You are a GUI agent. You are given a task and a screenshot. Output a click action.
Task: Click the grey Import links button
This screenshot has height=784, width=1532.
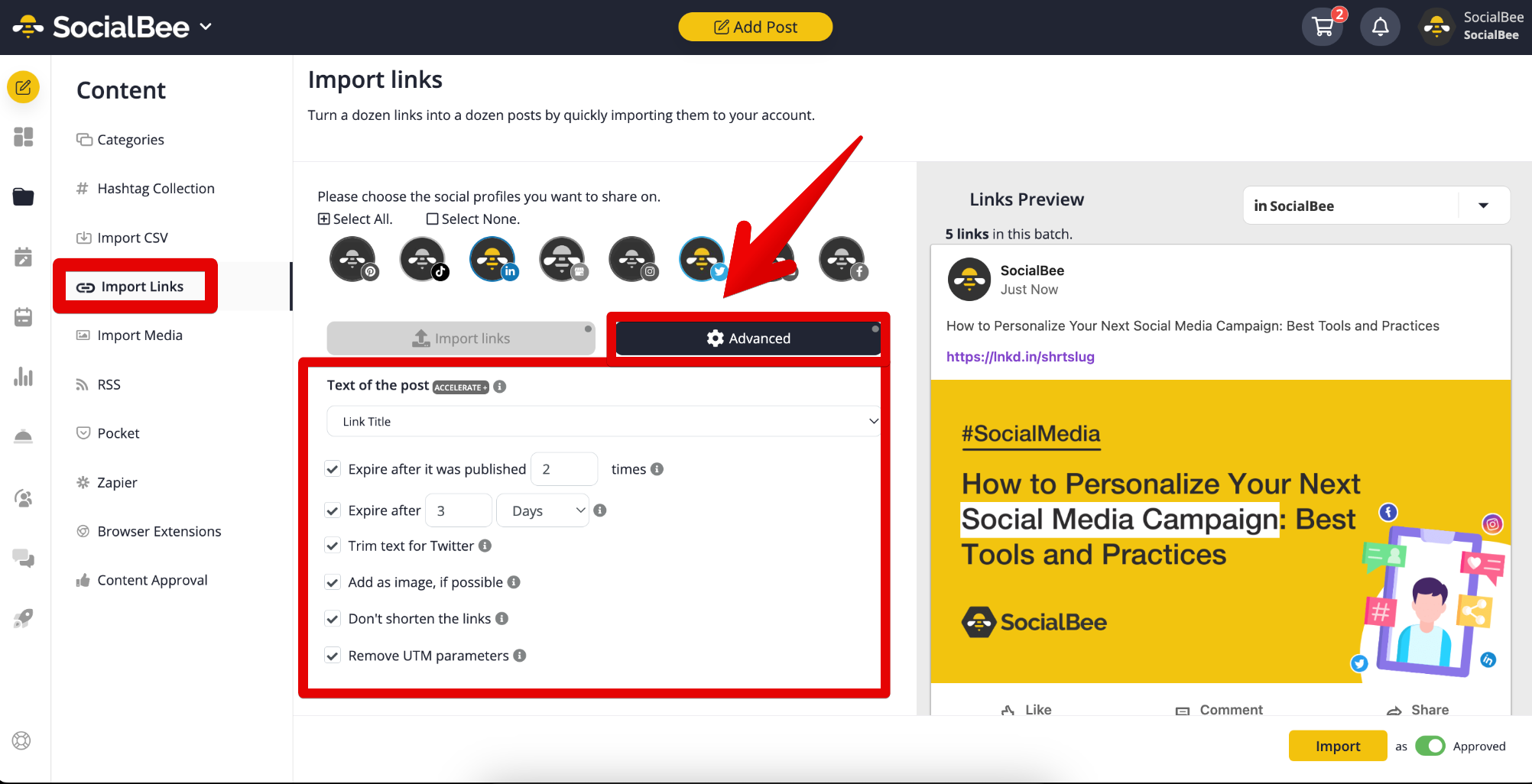(x=461, y=339)
